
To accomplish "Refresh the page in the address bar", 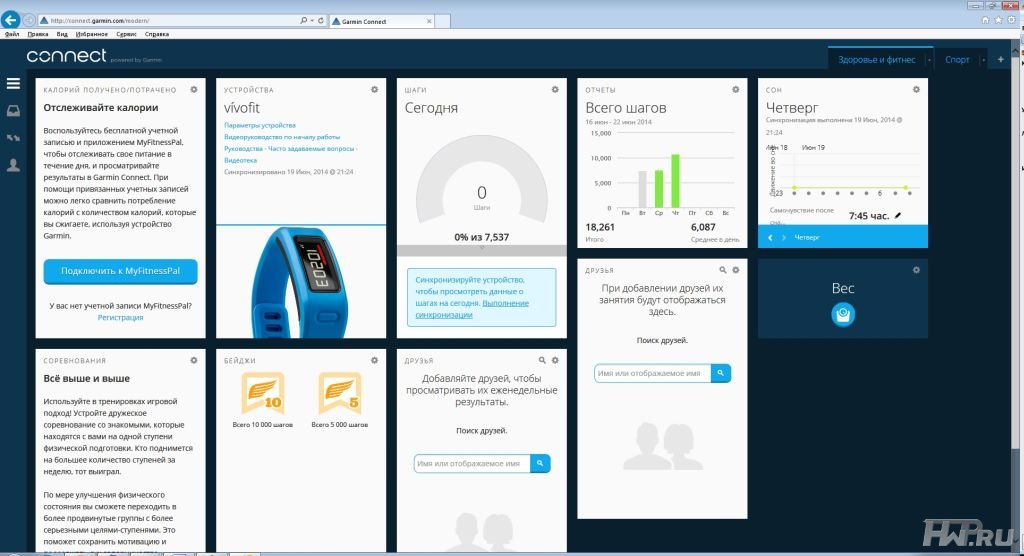I will click(x=321, y=21).
